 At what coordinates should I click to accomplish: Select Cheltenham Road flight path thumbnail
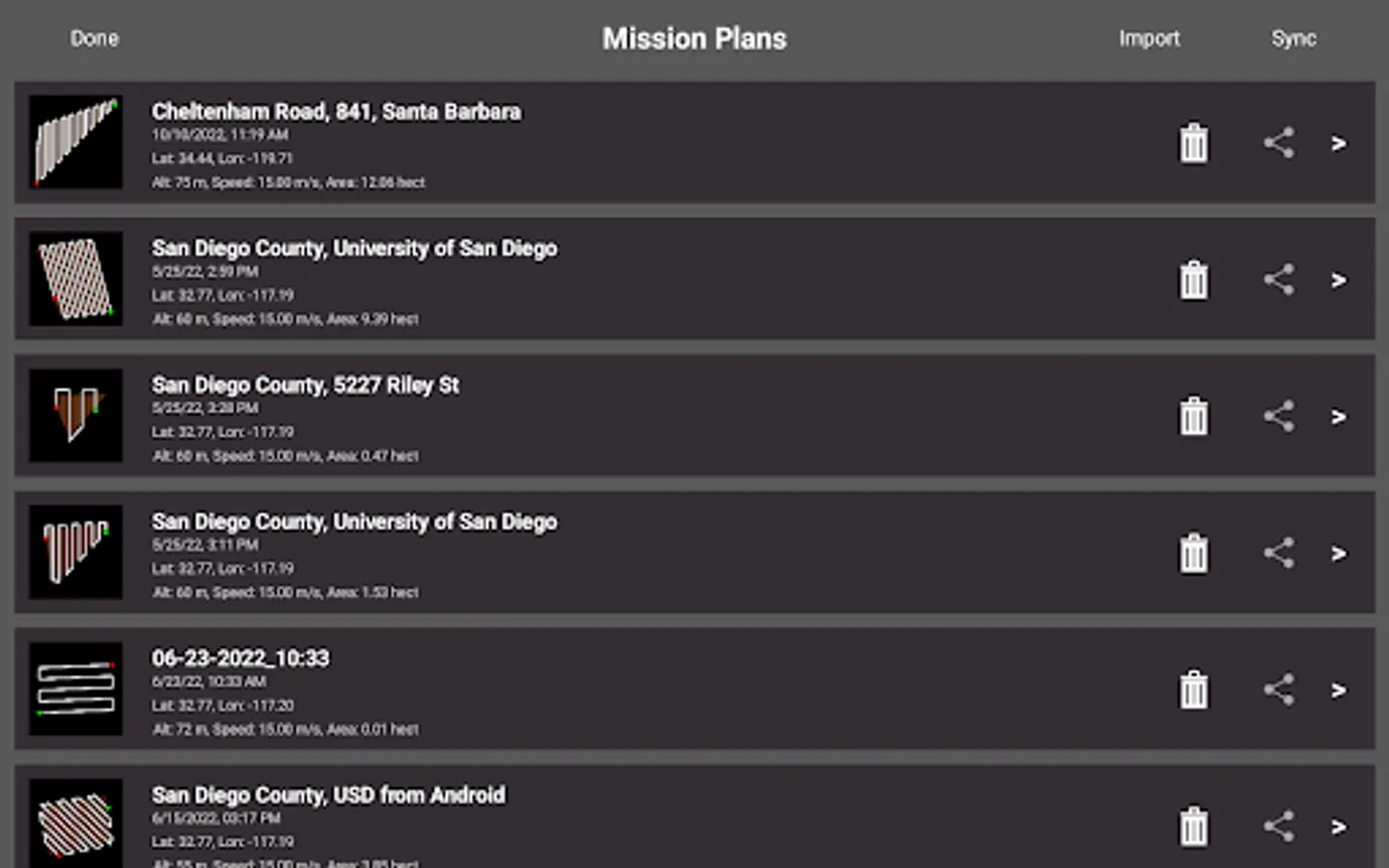75,143
